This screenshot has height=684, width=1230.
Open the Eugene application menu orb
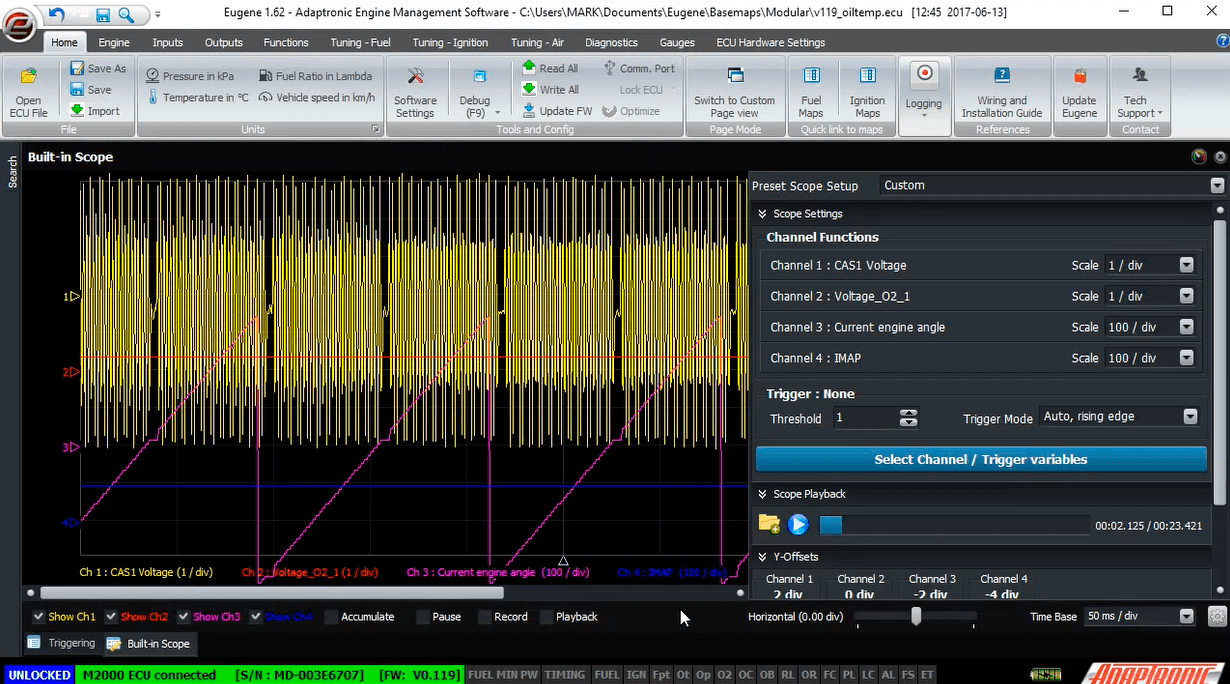(x=20, y=27)
